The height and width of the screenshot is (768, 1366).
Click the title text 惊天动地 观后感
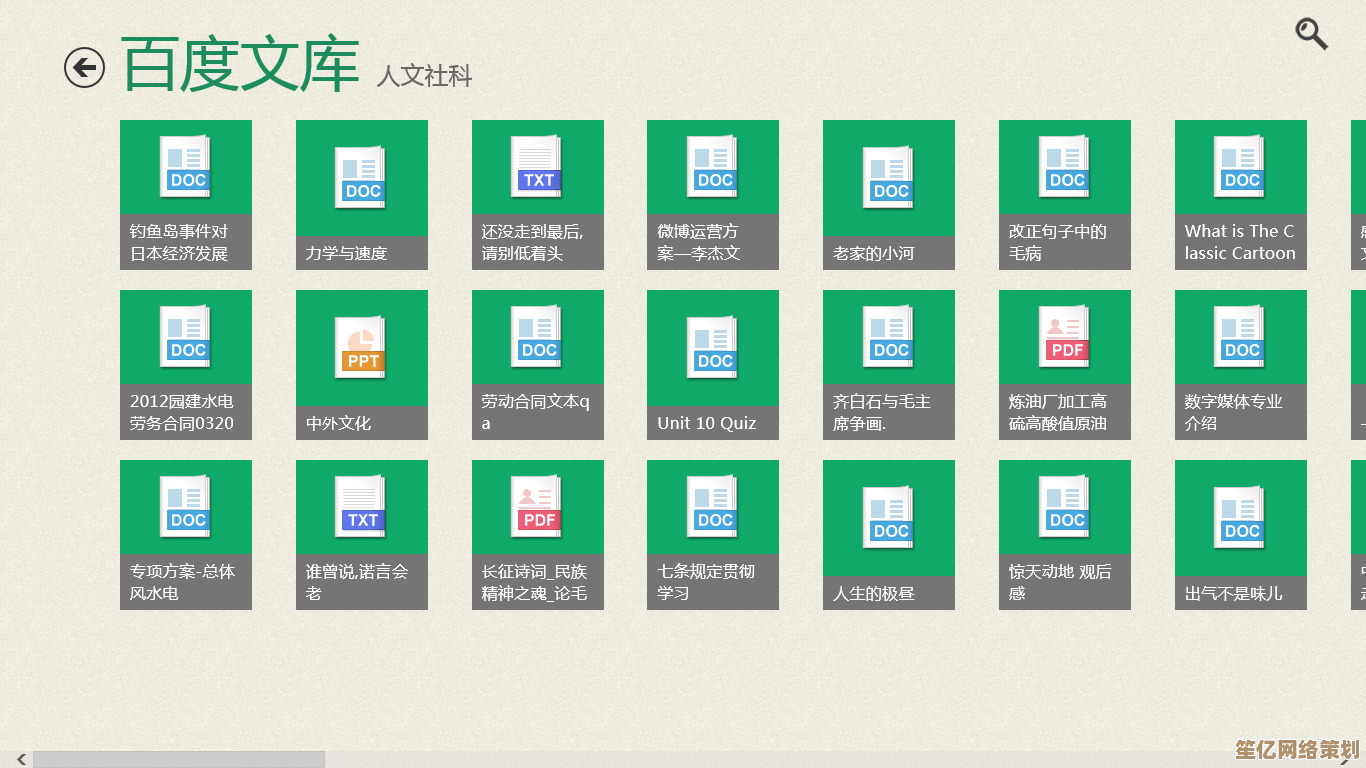point(1060,582)
